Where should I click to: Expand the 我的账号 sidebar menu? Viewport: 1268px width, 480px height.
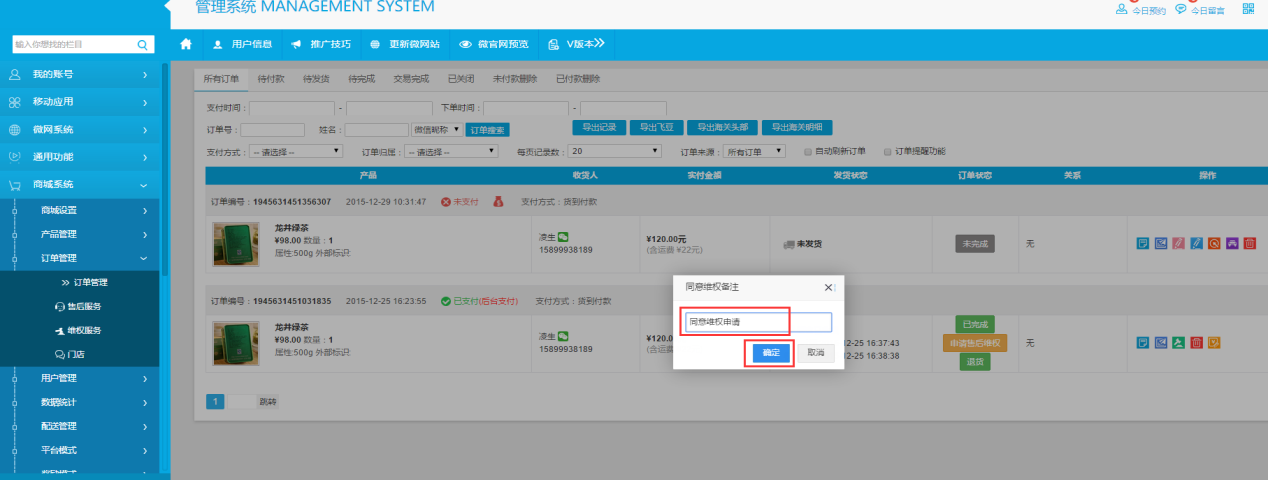click(80, 74)
